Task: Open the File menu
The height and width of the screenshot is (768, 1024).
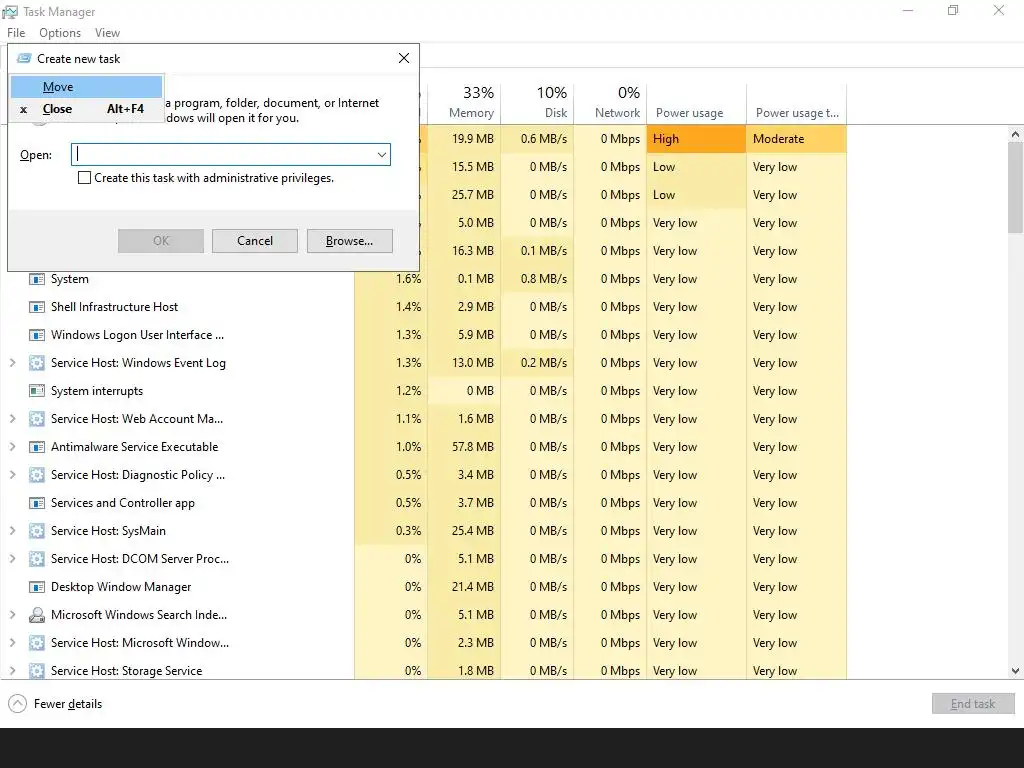Action: (x=16, y=33)
